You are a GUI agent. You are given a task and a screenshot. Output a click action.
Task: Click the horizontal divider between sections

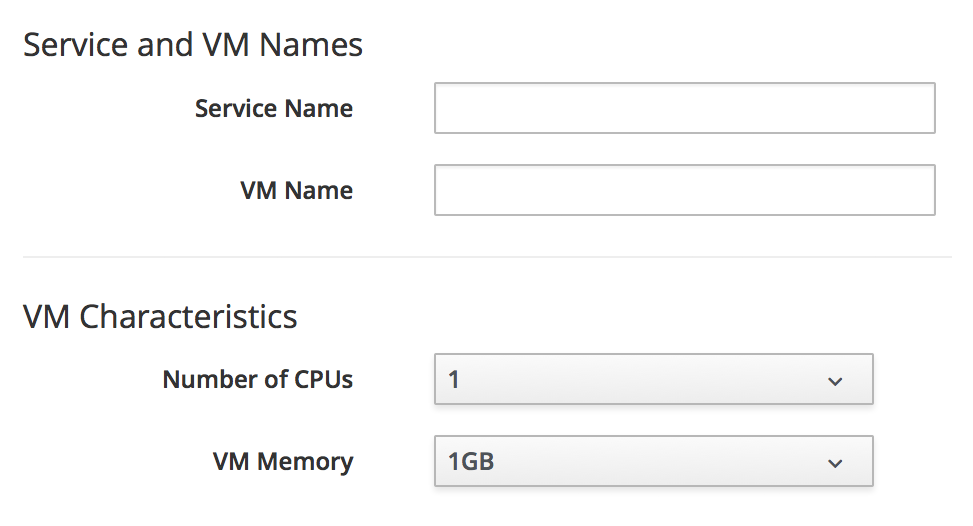487,257
